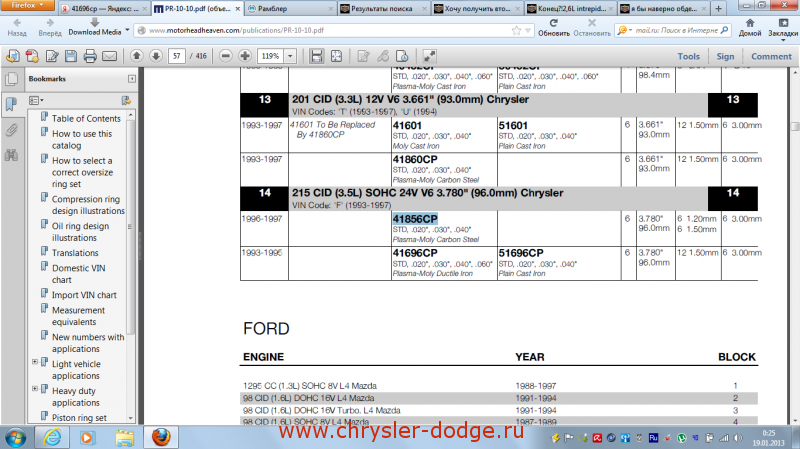800x449 pixels.
Task: Click the volume speaker tray icon
Action: click(738, 438)
